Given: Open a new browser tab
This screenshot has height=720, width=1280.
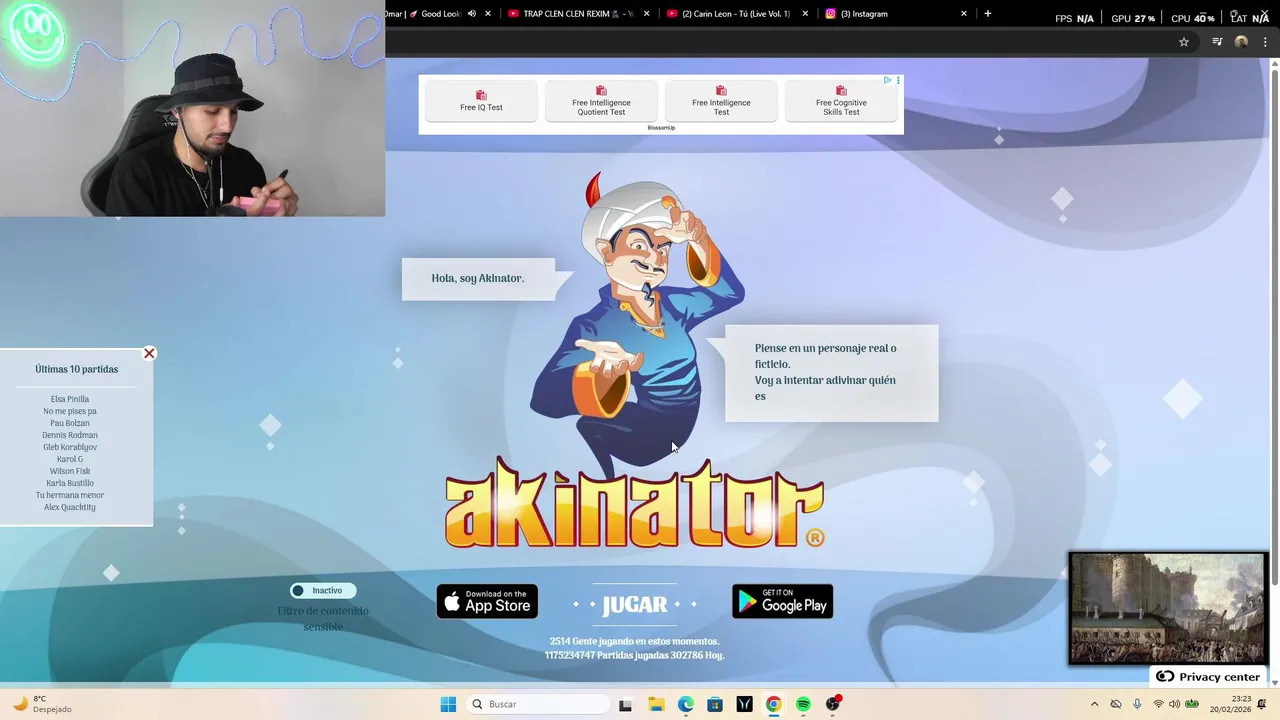Looking at the screenshot, I should tap(988, 14).
